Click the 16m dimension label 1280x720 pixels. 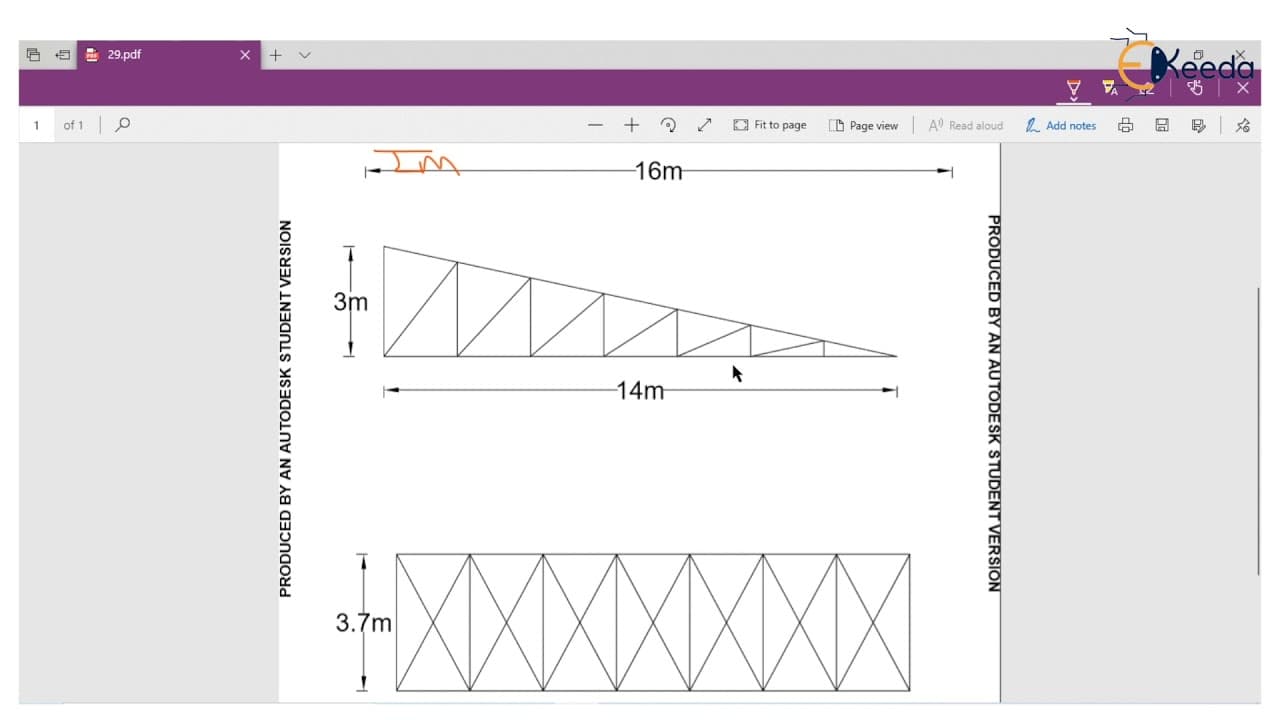pyautogui.click(x=658, y=171)
